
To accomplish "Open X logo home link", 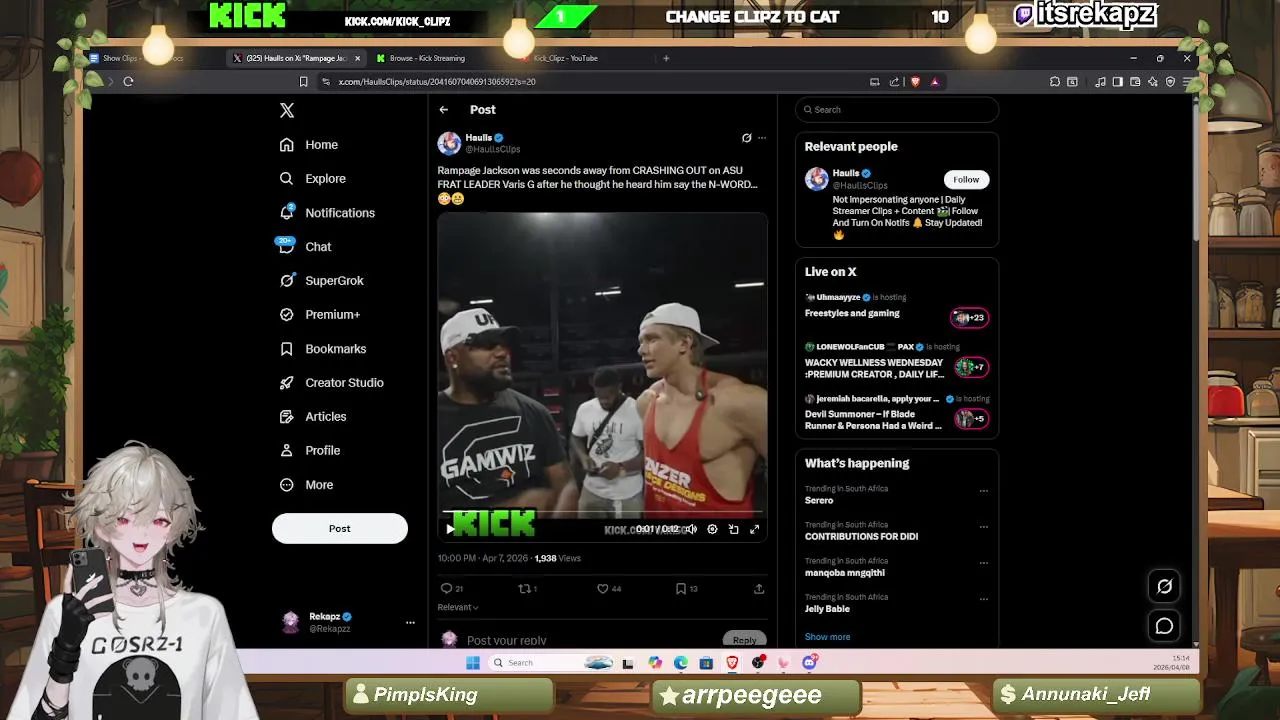I will [287, 111].
